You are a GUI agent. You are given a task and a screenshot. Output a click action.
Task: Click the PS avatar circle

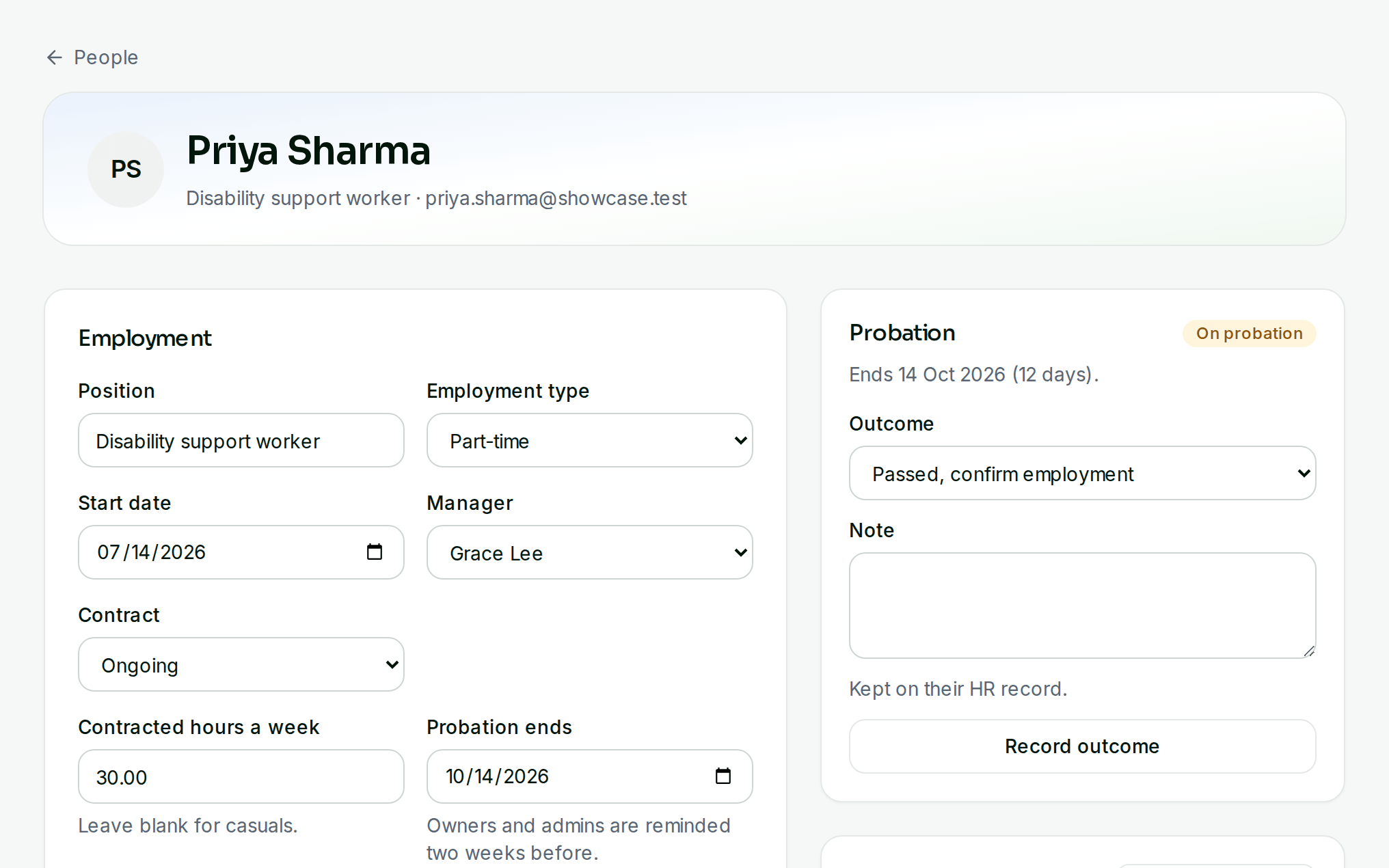tap(126, 169)
